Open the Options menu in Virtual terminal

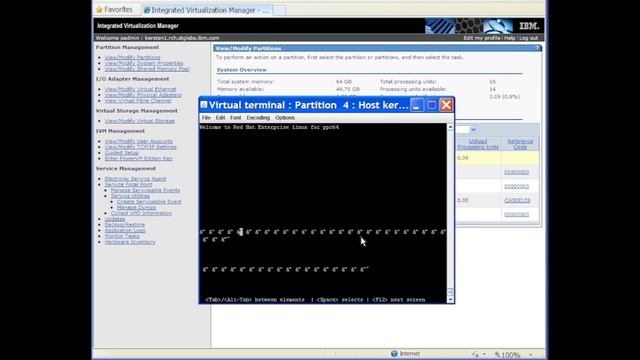click(285, 118)
